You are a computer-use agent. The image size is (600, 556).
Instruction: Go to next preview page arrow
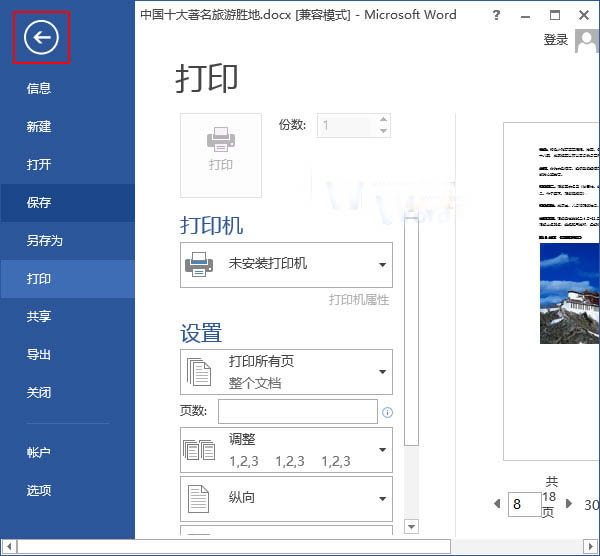coord(569,504)
